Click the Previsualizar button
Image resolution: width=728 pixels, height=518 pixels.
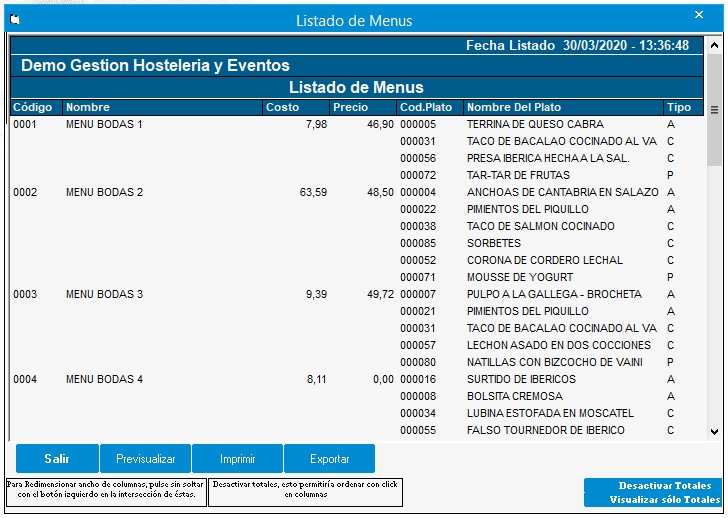tap(145, 459)
